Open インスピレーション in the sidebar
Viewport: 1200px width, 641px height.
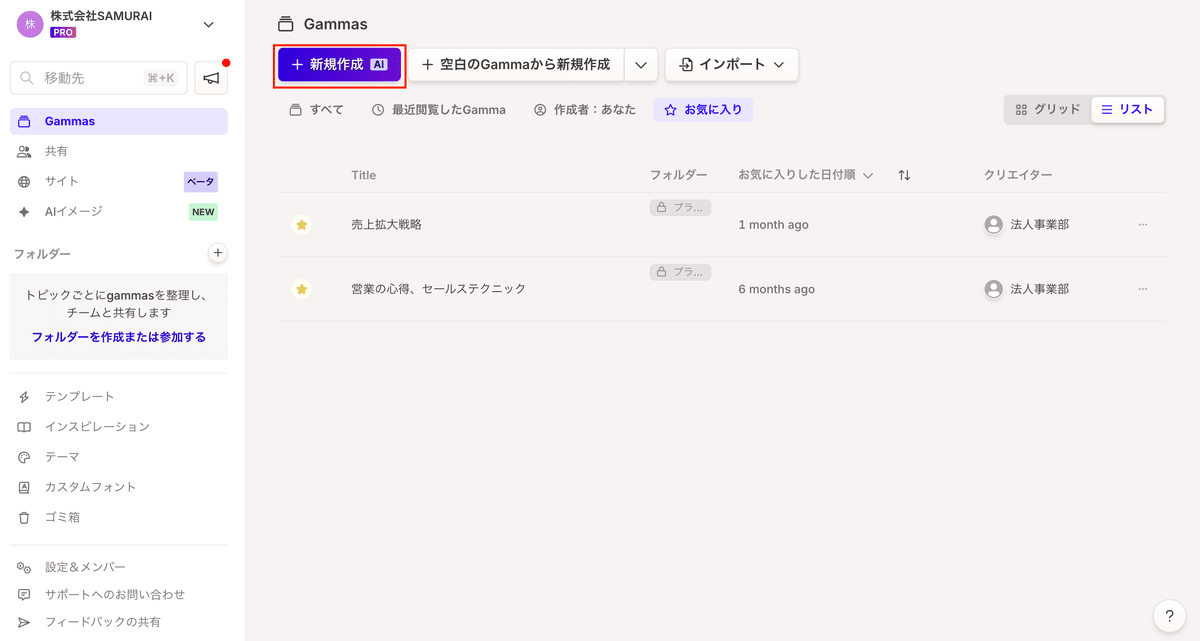point(119,426)
